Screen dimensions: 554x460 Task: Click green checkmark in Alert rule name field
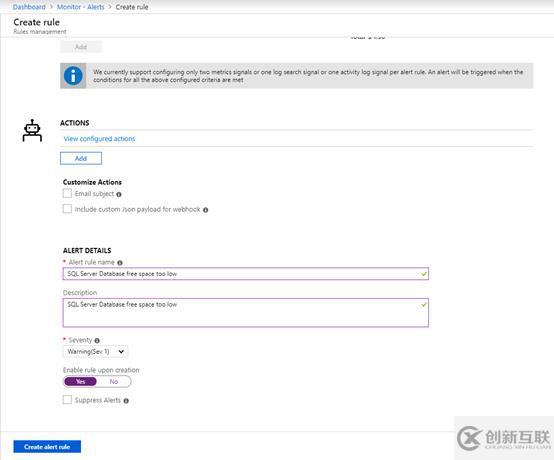tap(424, 274)
